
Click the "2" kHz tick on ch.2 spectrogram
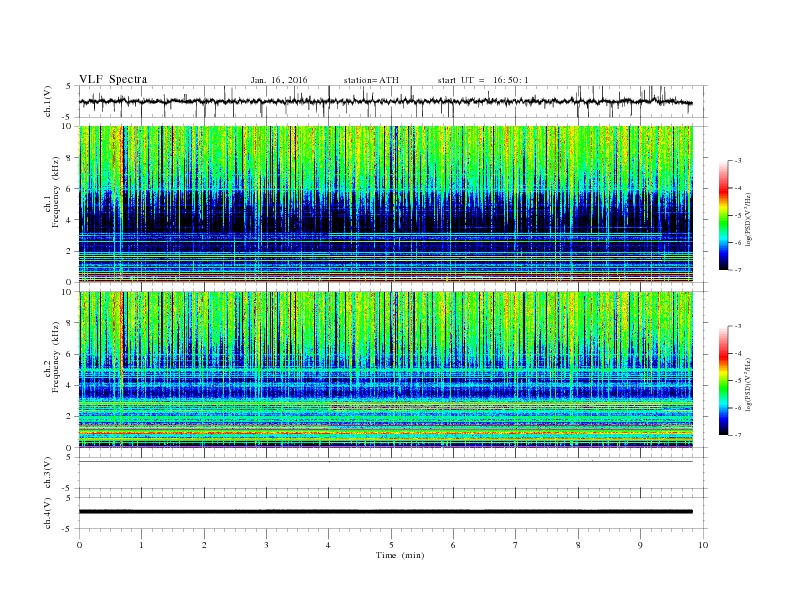(x=70, y=417)
